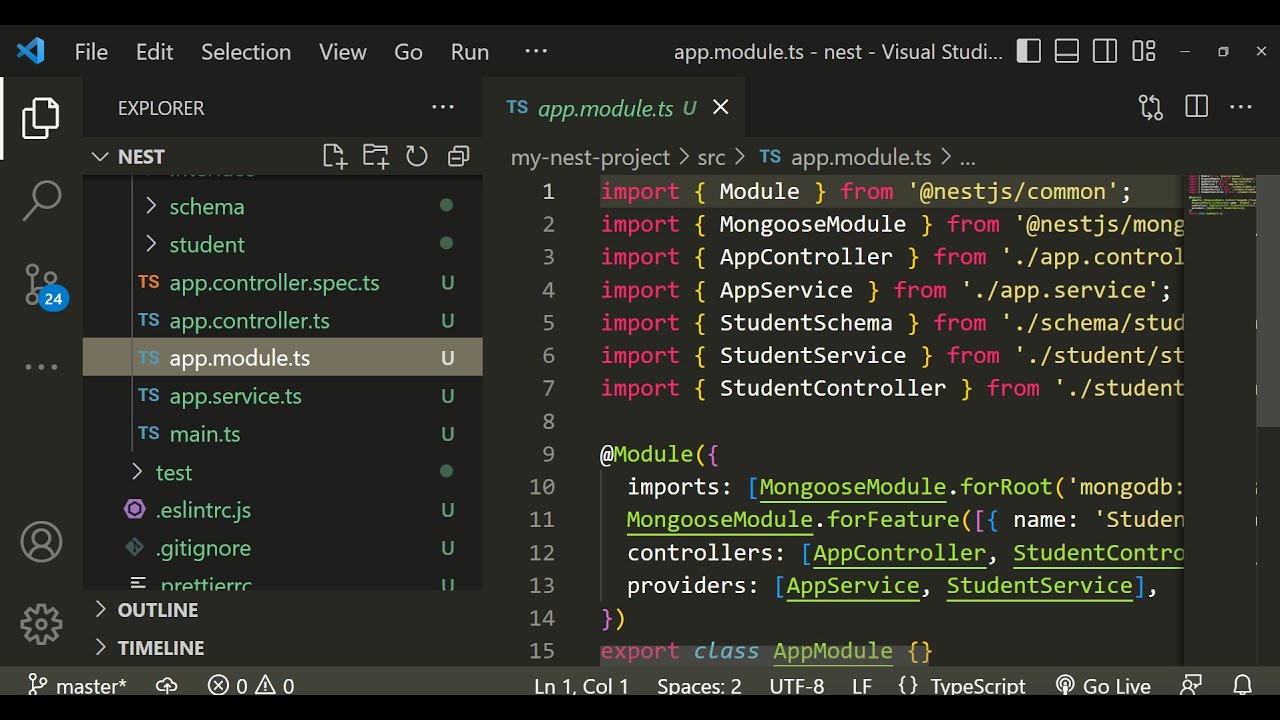1280x720 pixels.
Task: Open the Selection menu
Action: click(246, 52)
